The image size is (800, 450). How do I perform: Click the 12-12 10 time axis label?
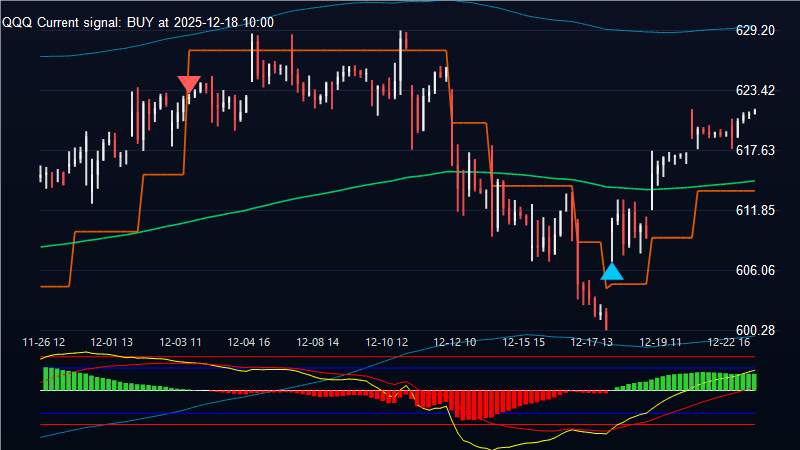click(455, 342)
